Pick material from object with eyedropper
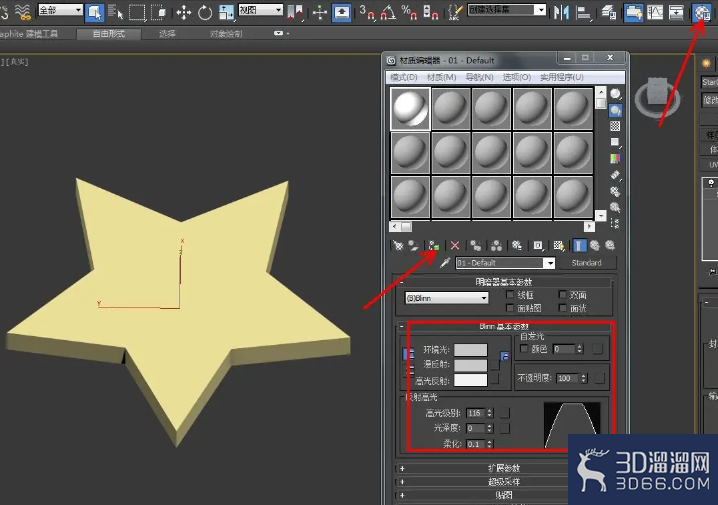 click(x=445, y=263)
